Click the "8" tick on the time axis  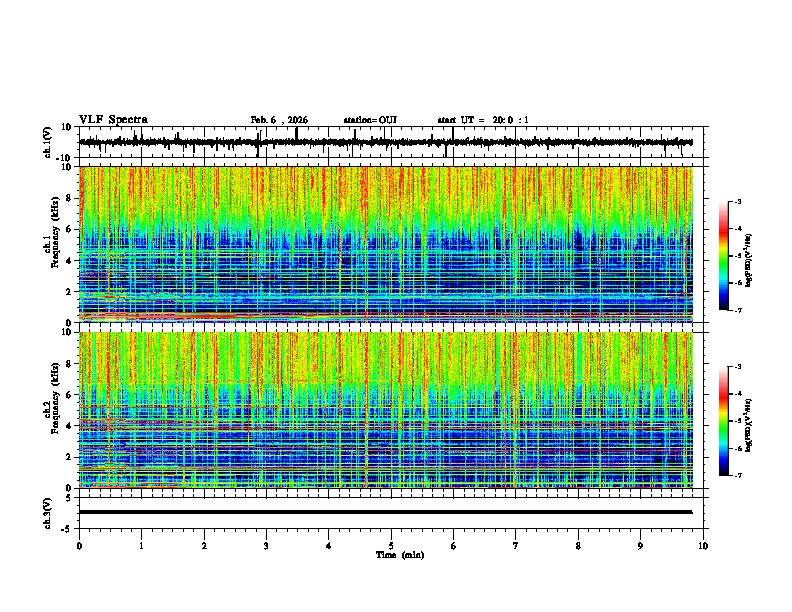[x=578, y=546]
